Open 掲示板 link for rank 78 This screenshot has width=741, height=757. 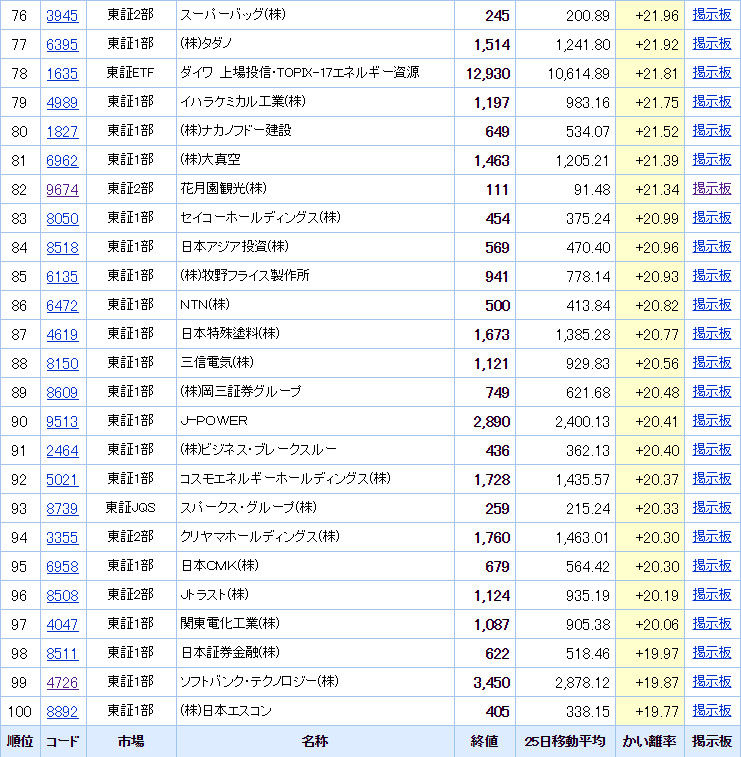tap(712, 73)
